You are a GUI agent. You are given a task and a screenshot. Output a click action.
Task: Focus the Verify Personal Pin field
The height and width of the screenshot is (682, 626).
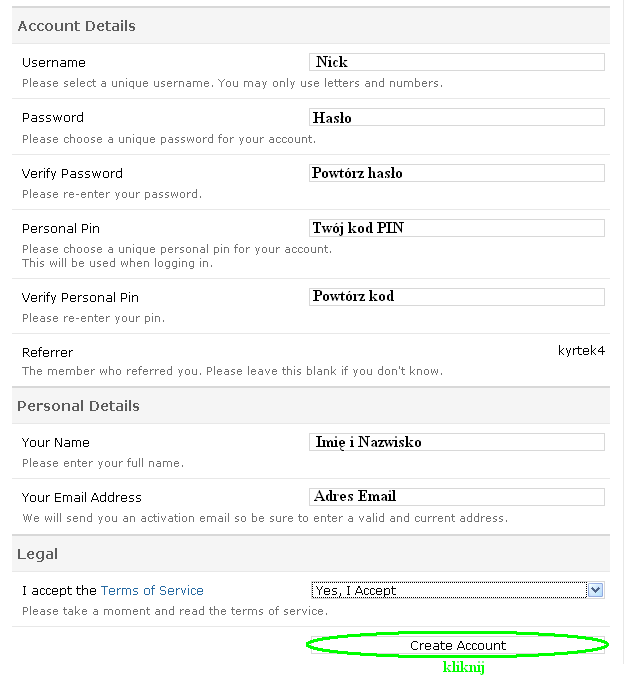click(457, 297)
